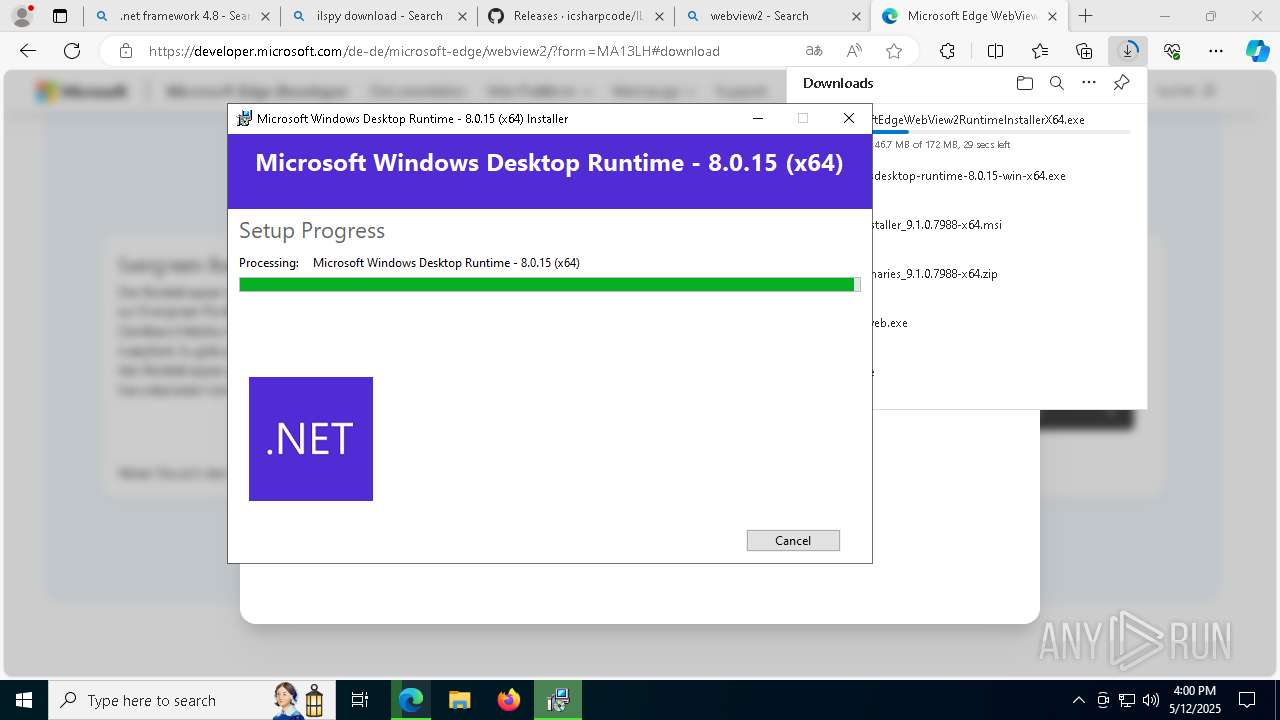Close the ilspy download search tab
The height and width of the screenshot is (720, 1280).
pos(461,16)
